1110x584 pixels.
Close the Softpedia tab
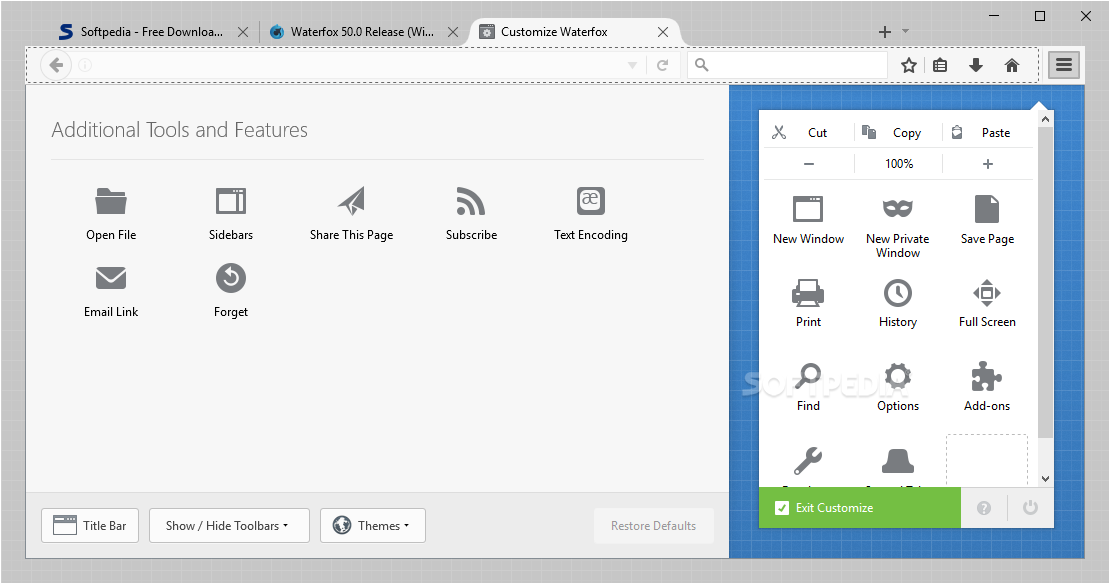[x=243, y=32]
